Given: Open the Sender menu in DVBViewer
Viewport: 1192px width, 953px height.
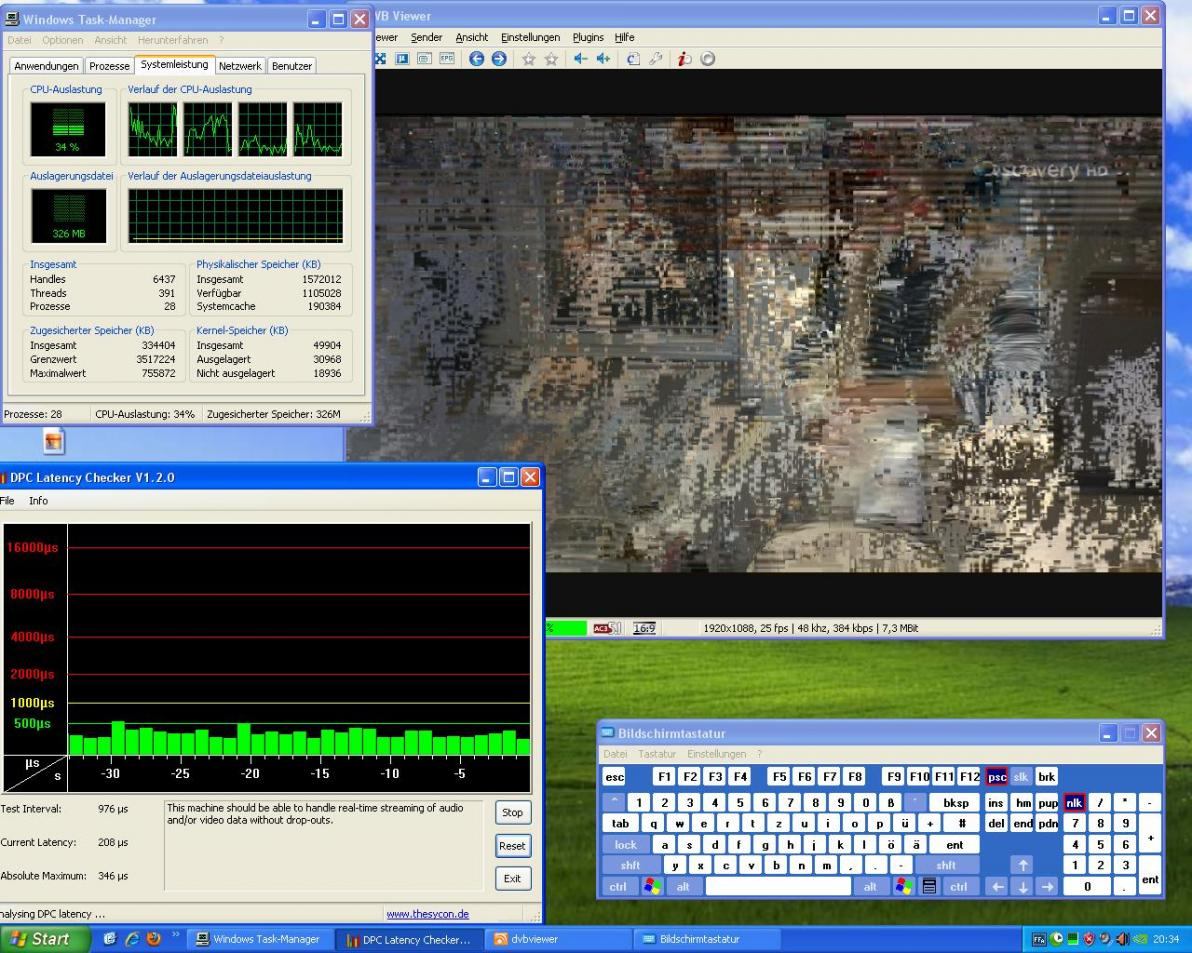Looking at the screenshot, I should pyautogui.click(x=426, y=37).
